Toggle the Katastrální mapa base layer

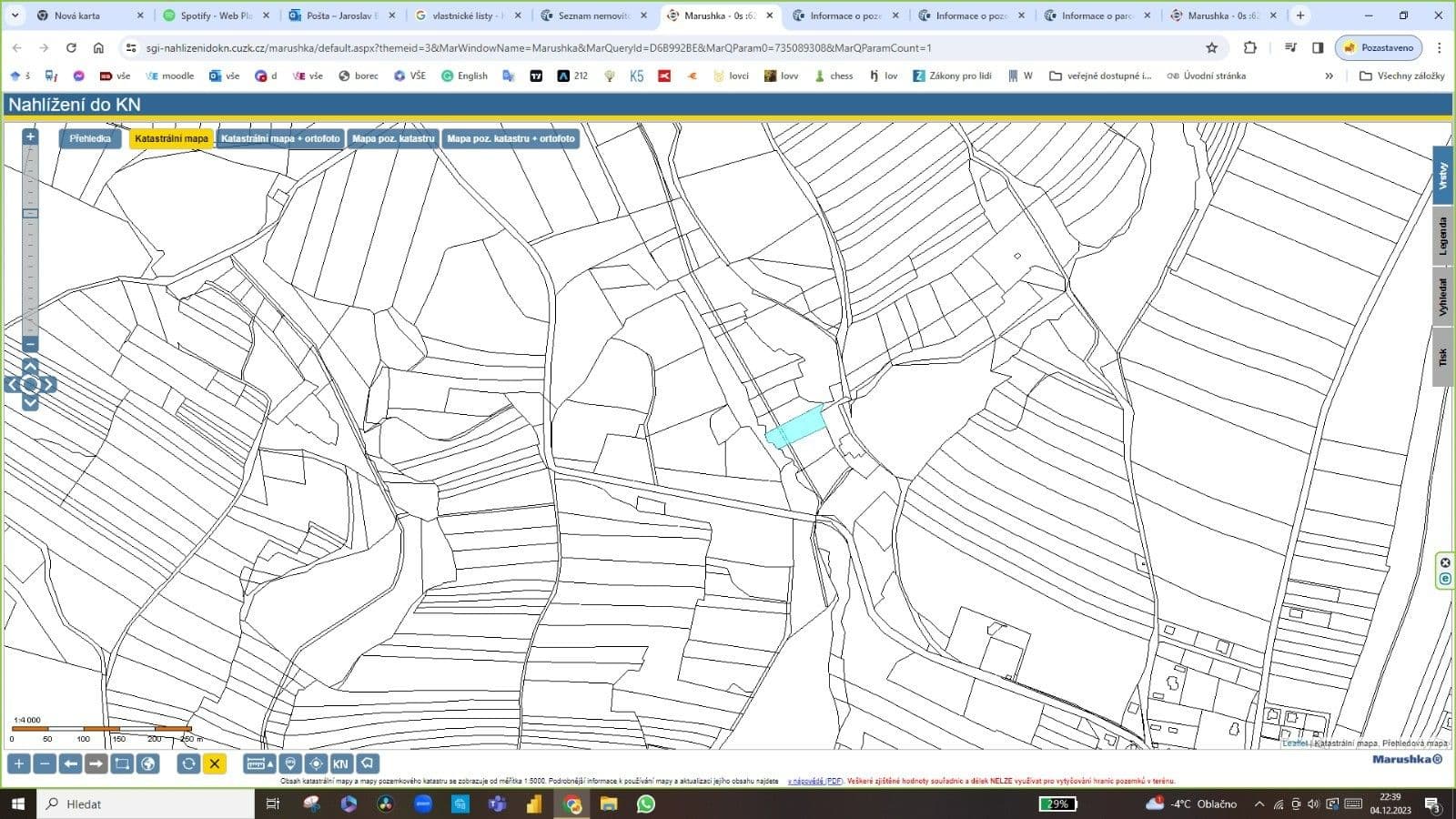point(171,138)
